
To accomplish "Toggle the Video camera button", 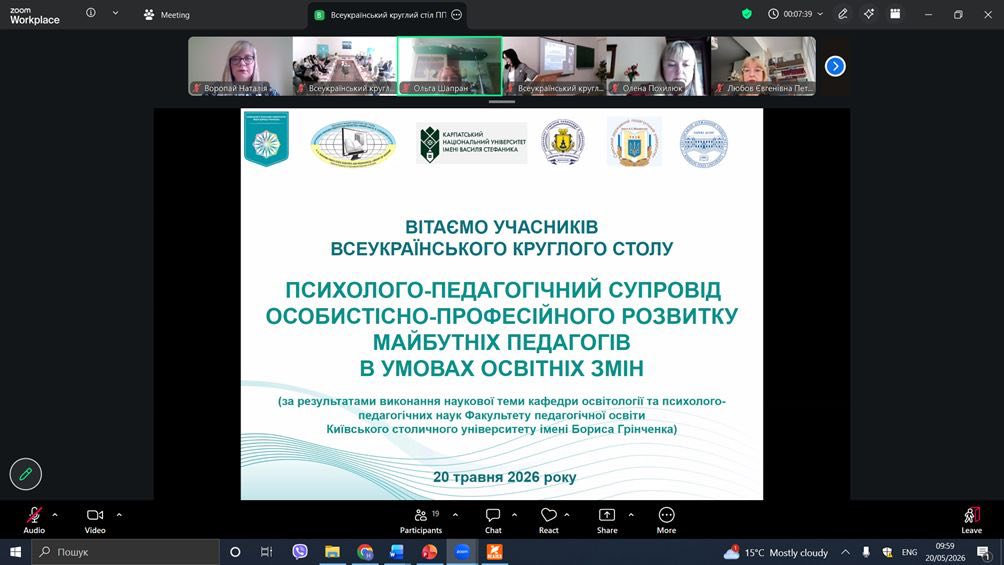I will coord(95,520).
